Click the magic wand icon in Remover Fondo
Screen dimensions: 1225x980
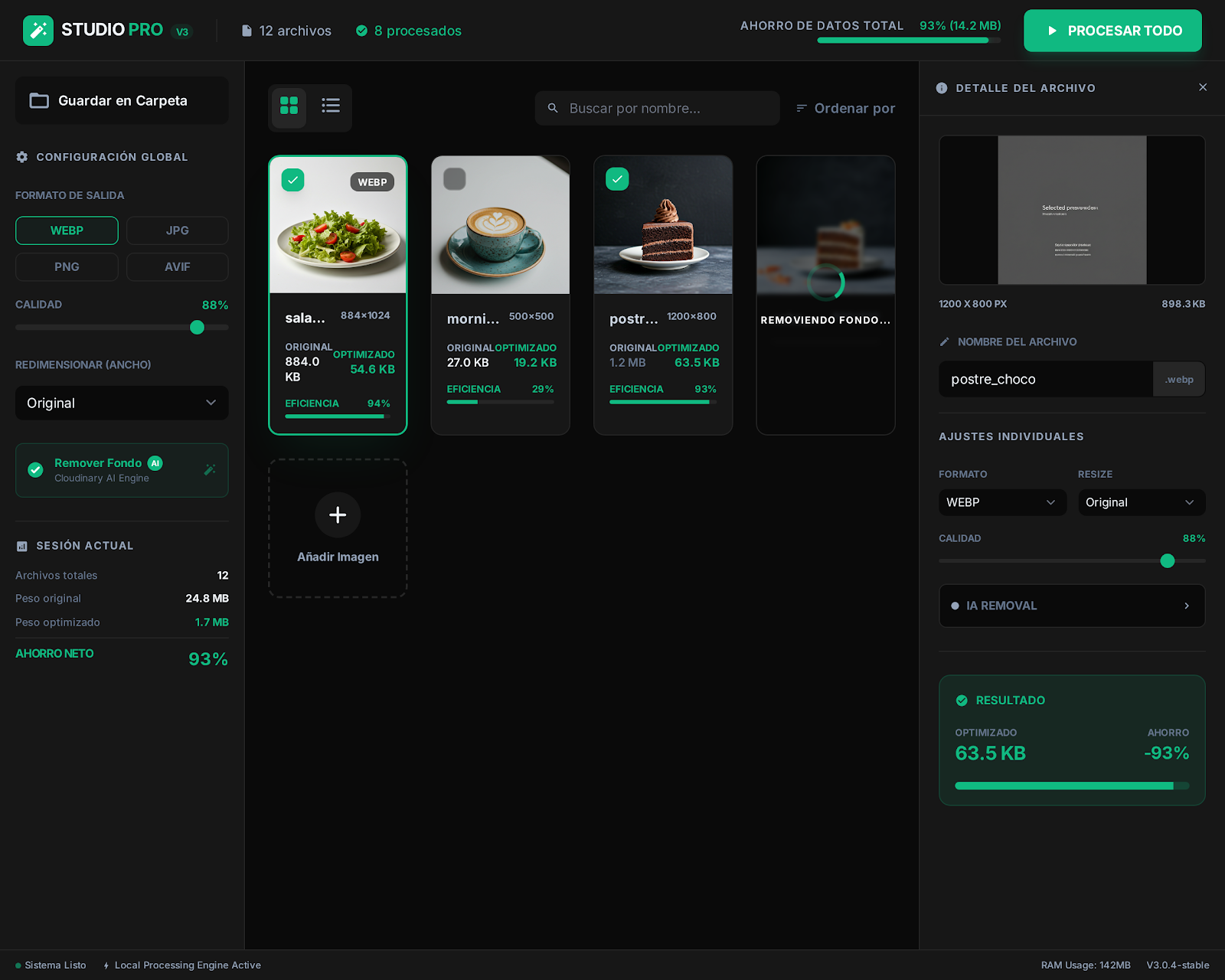[210, 469]
